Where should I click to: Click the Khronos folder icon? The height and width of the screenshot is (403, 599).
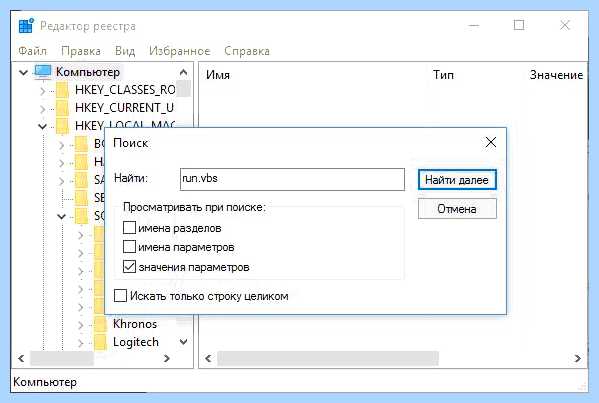tap(100, 324)
